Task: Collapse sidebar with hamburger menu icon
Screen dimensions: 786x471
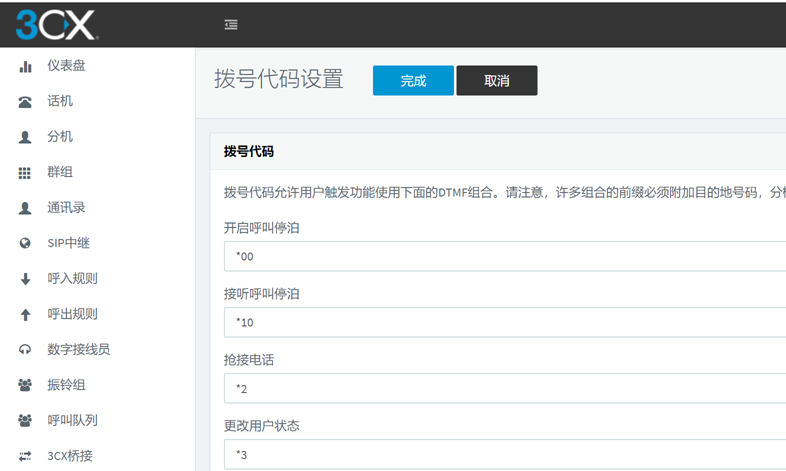Action: pyautogui.click(x=231, y=25)
